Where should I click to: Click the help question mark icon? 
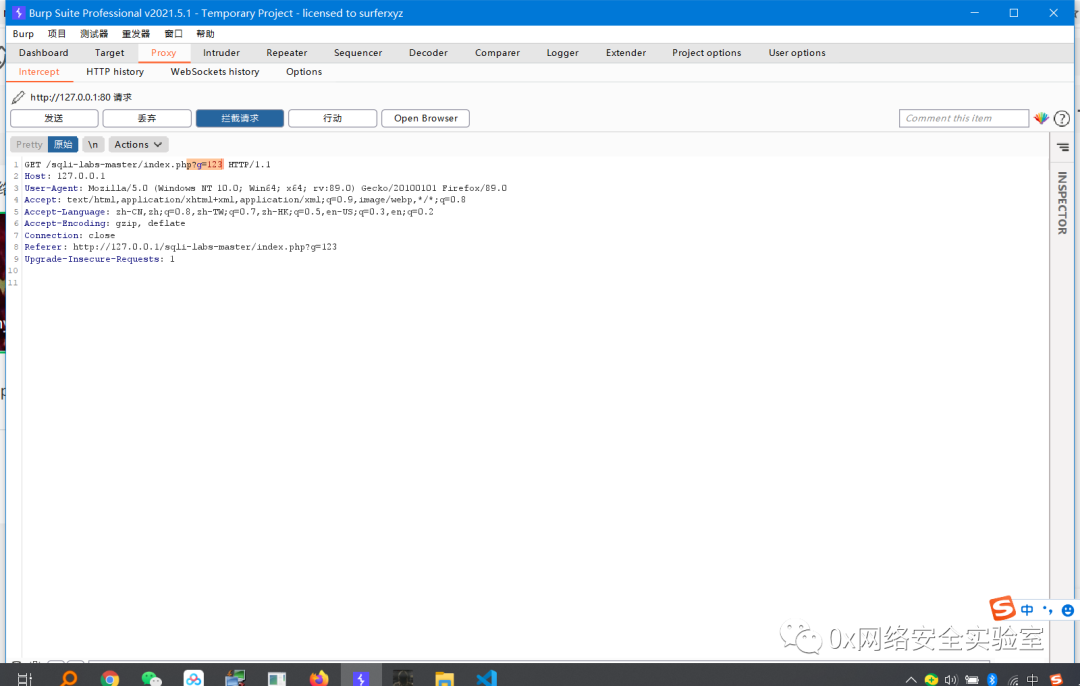pyautogui.click(x=1062, y=118)
